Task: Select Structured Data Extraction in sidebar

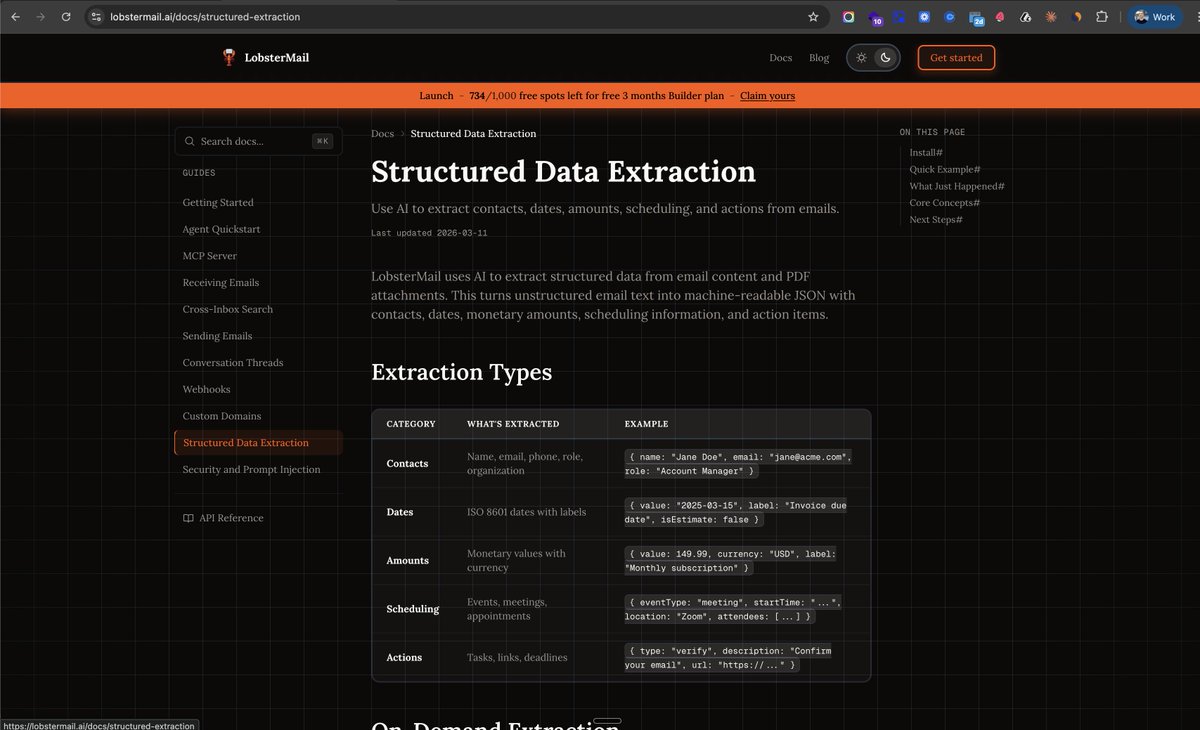Action: point(258,443)
